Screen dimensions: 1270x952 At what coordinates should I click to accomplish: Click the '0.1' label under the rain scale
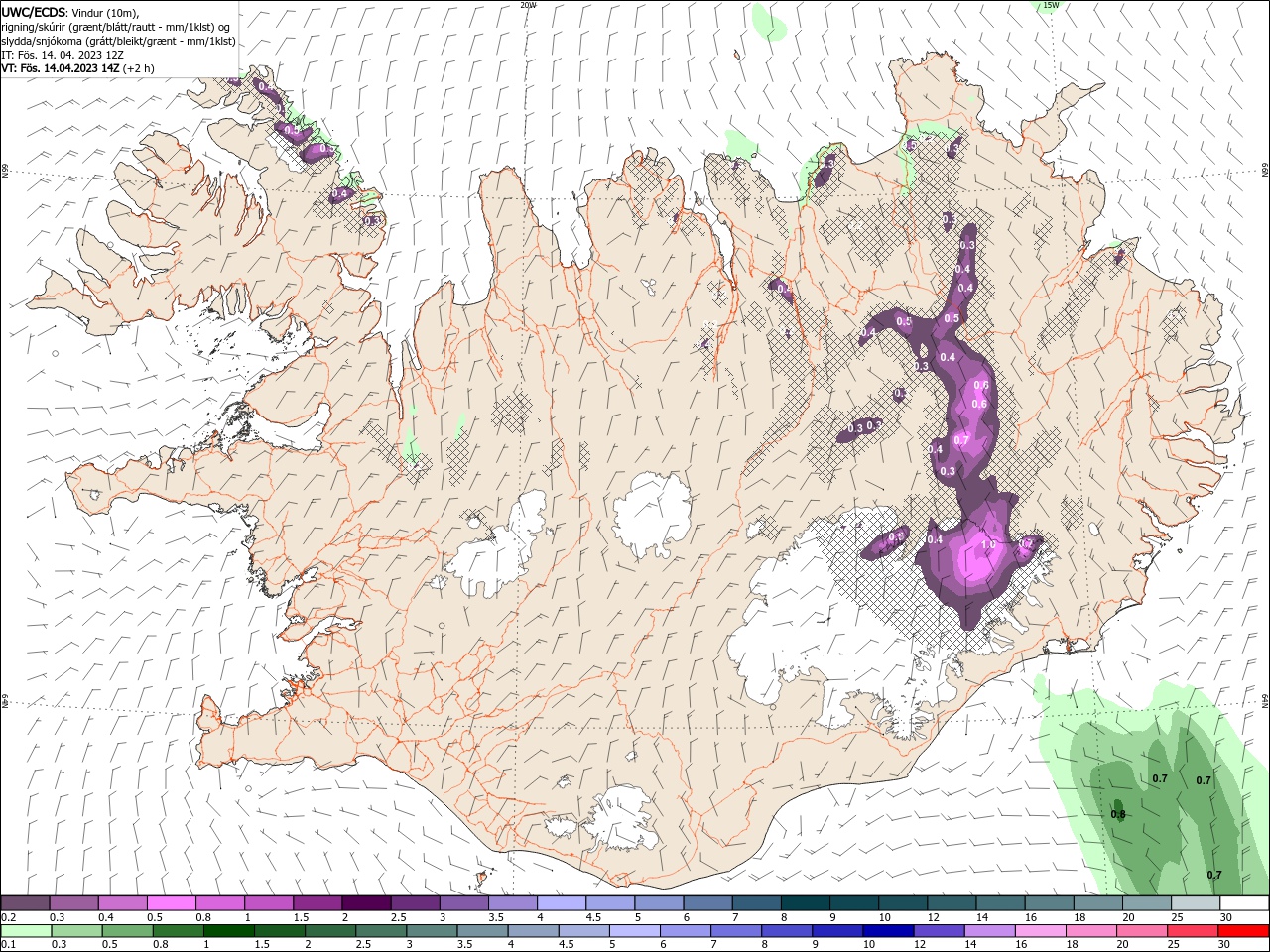click(x=8, y=945)
